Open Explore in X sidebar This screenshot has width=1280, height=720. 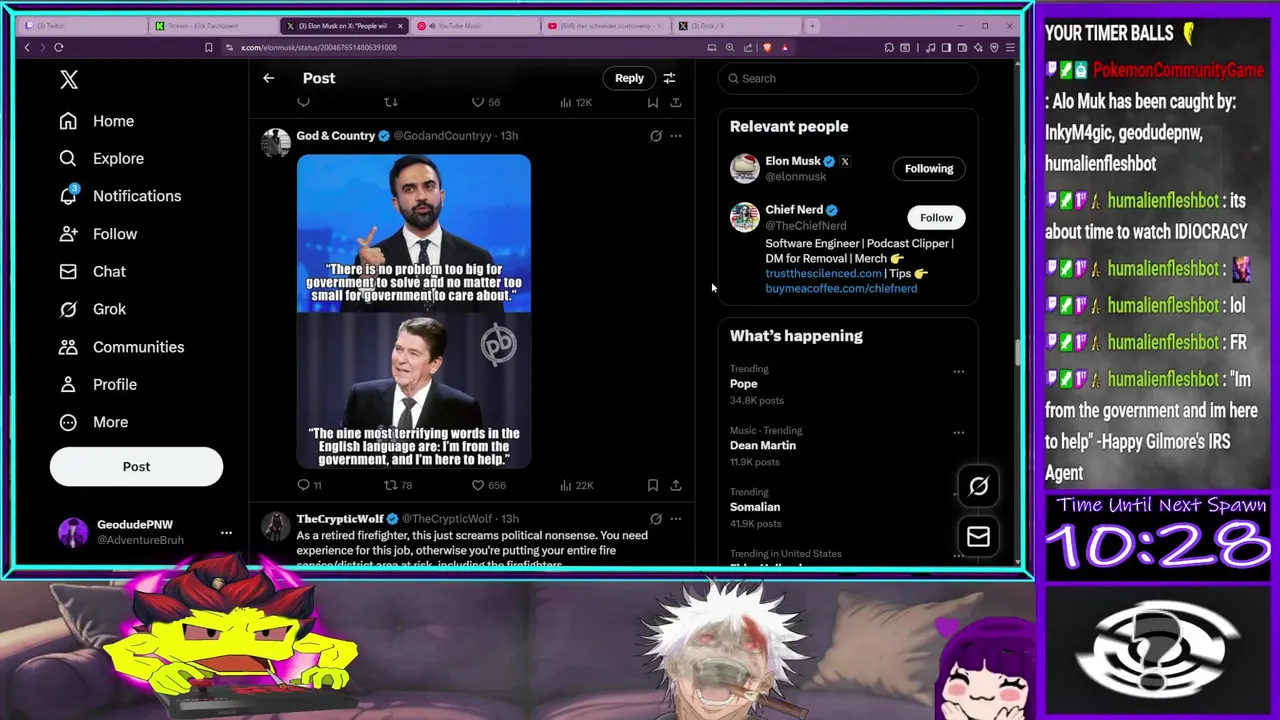click(x=101, y=159)
